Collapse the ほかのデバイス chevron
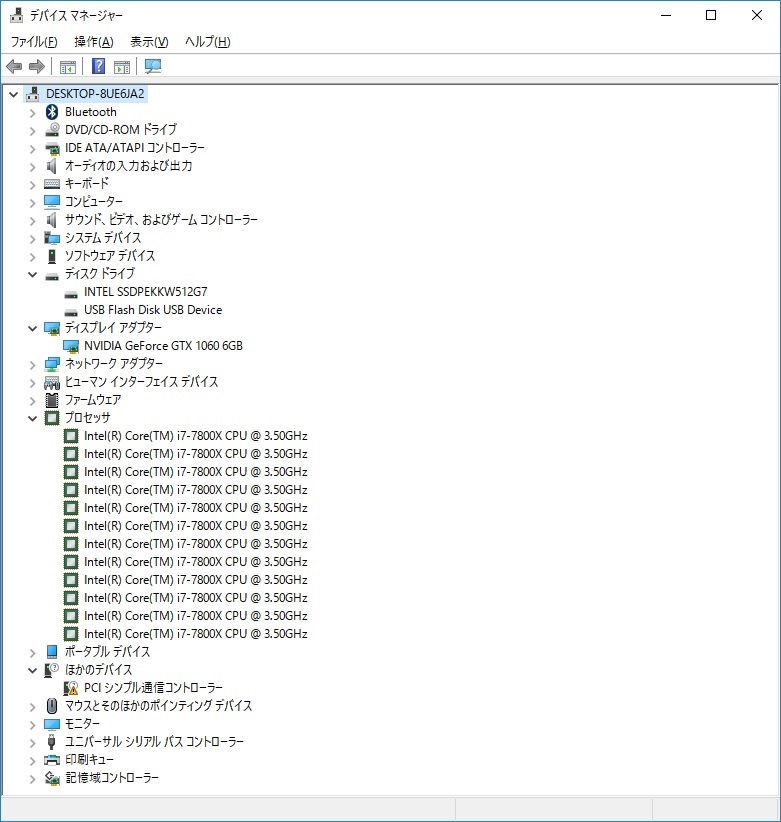 (x=32, y=670)
